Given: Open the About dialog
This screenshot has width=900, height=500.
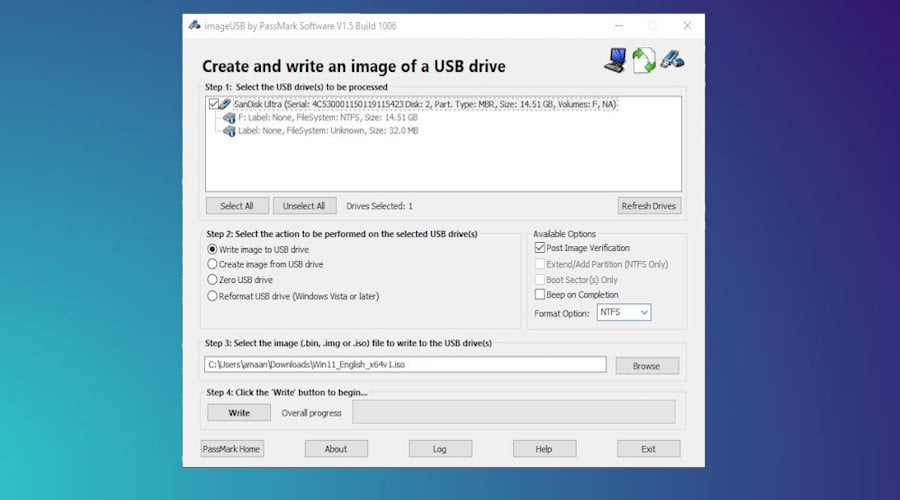Looking at the screenshot, I should [x=336, y=449].
